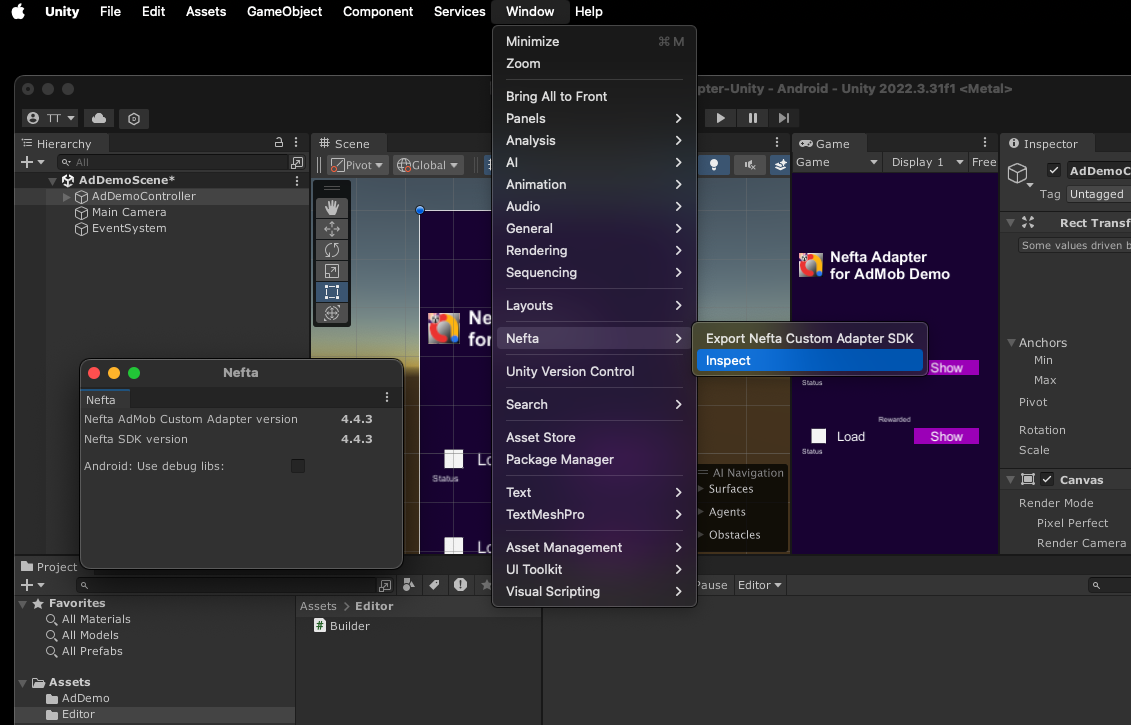1131x725 pixels.
Task: Open Game view three-dot options menu
Action: 985,143
